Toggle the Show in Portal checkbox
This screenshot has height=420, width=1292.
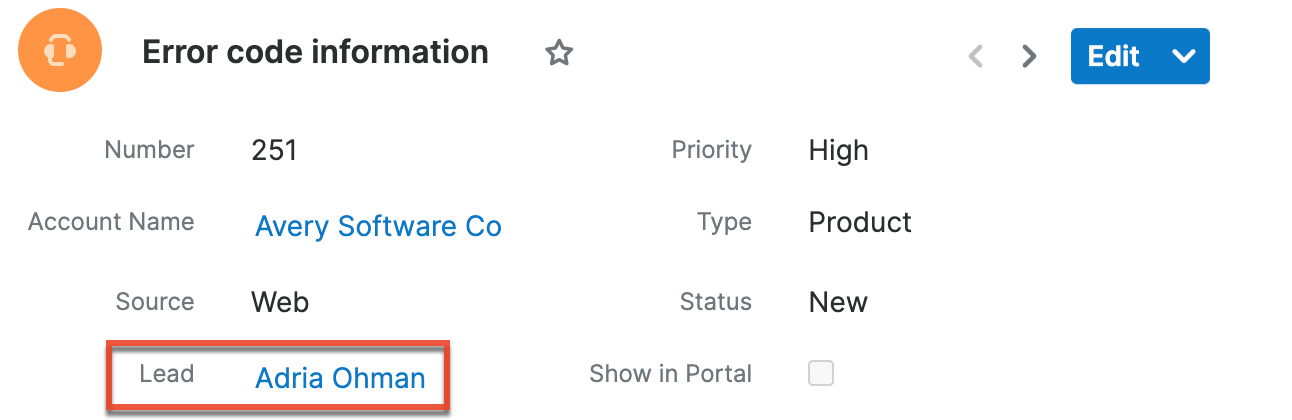tap(821, 374)
